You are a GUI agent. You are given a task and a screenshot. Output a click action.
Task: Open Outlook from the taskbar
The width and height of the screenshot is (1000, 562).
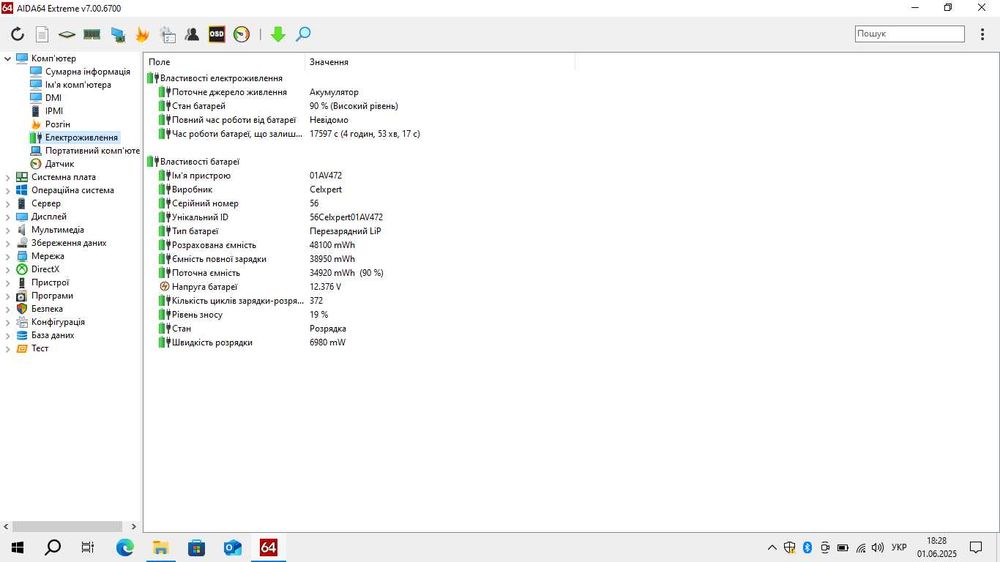232,547
